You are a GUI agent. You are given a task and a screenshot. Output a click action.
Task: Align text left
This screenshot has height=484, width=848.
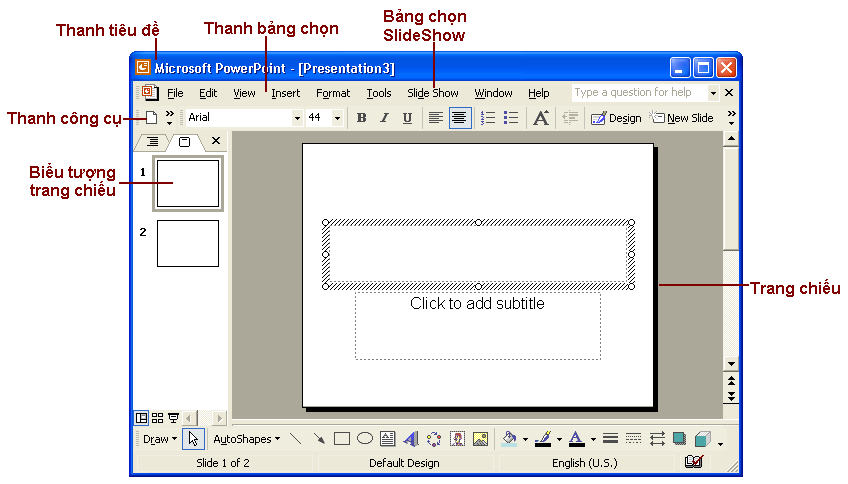pos(435,118)
